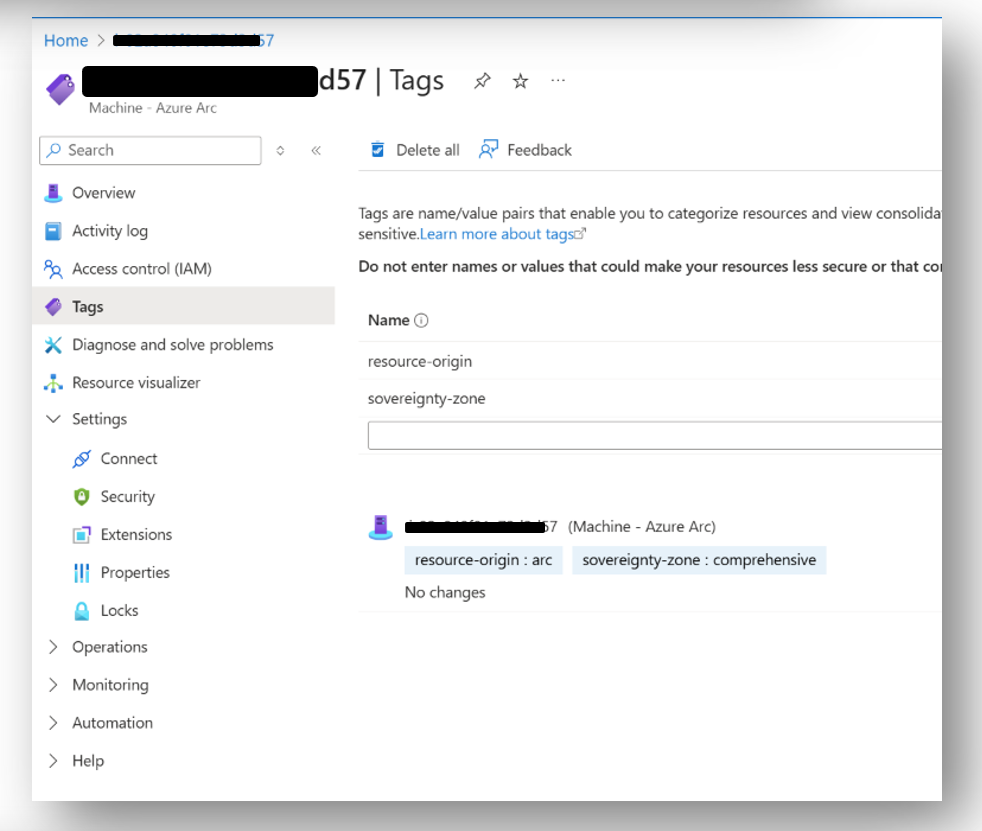
Task: Click the Name info circle icon
Action: pyautogui.click(x=421, y=321)
